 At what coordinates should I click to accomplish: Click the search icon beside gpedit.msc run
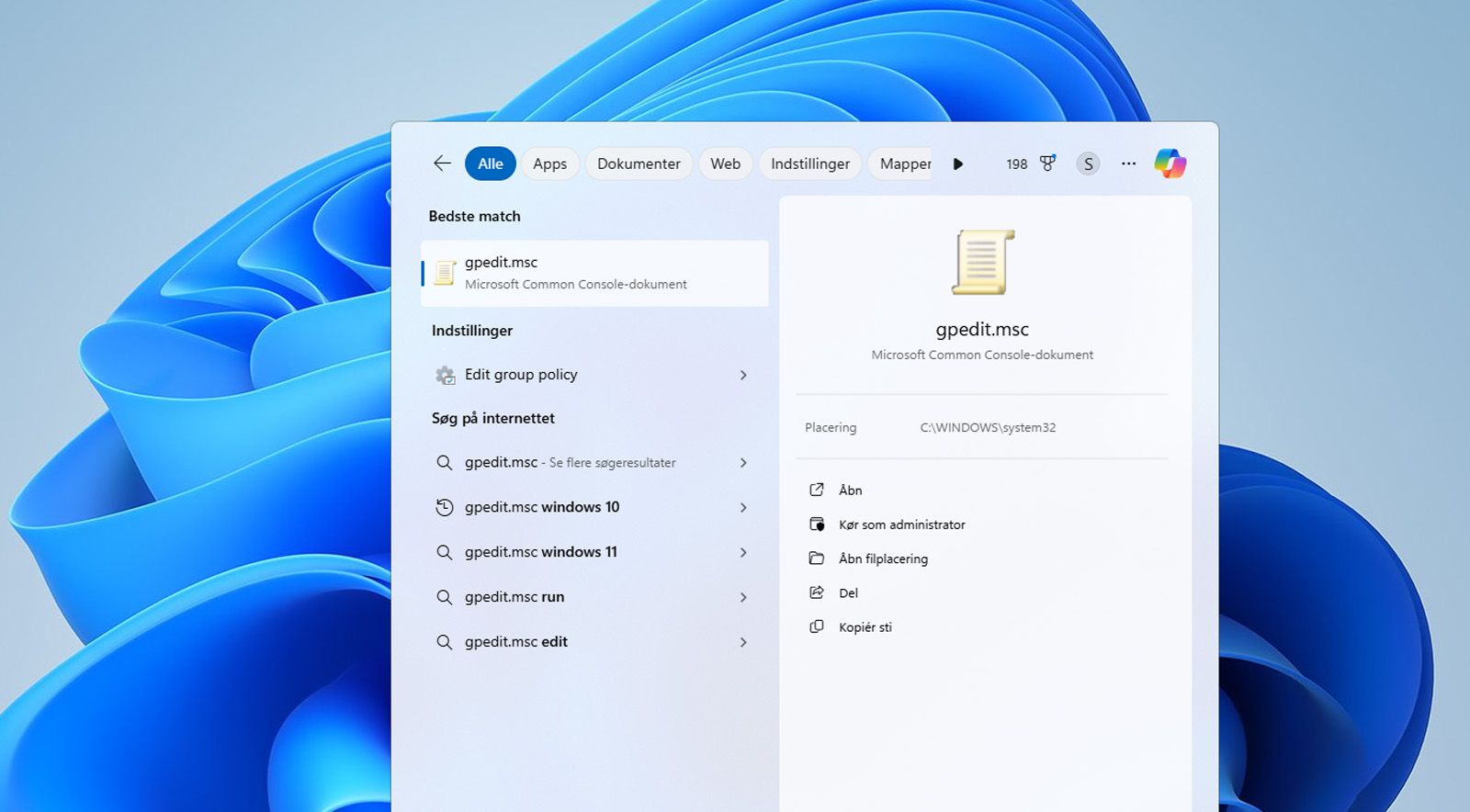tap(445, 597)
